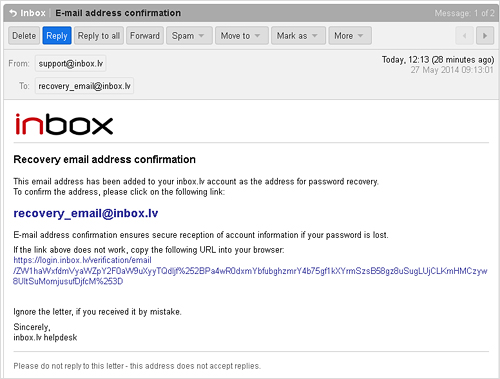Image resolution: width=500 pixels, height=379 pixels.
Task: Click recipient address in To field
Action: click(x=84, y=86)
